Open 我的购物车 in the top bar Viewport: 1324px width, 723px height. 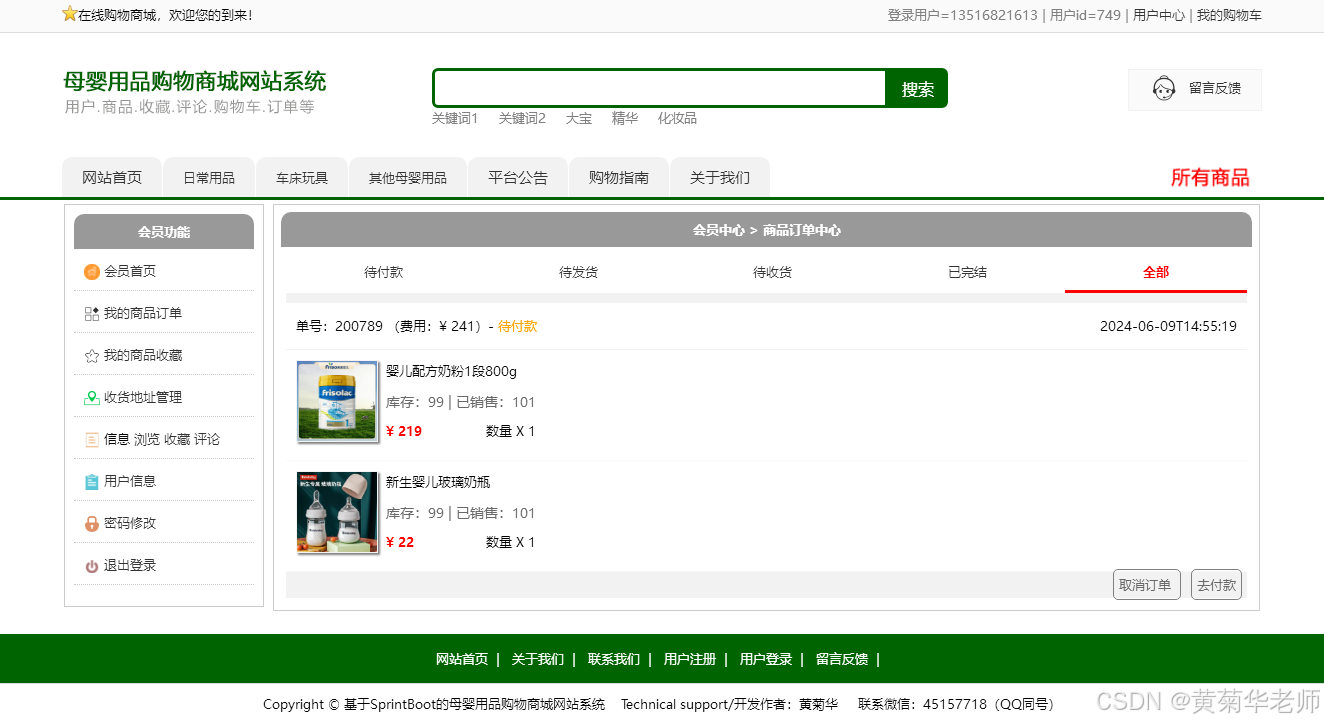1229,15
